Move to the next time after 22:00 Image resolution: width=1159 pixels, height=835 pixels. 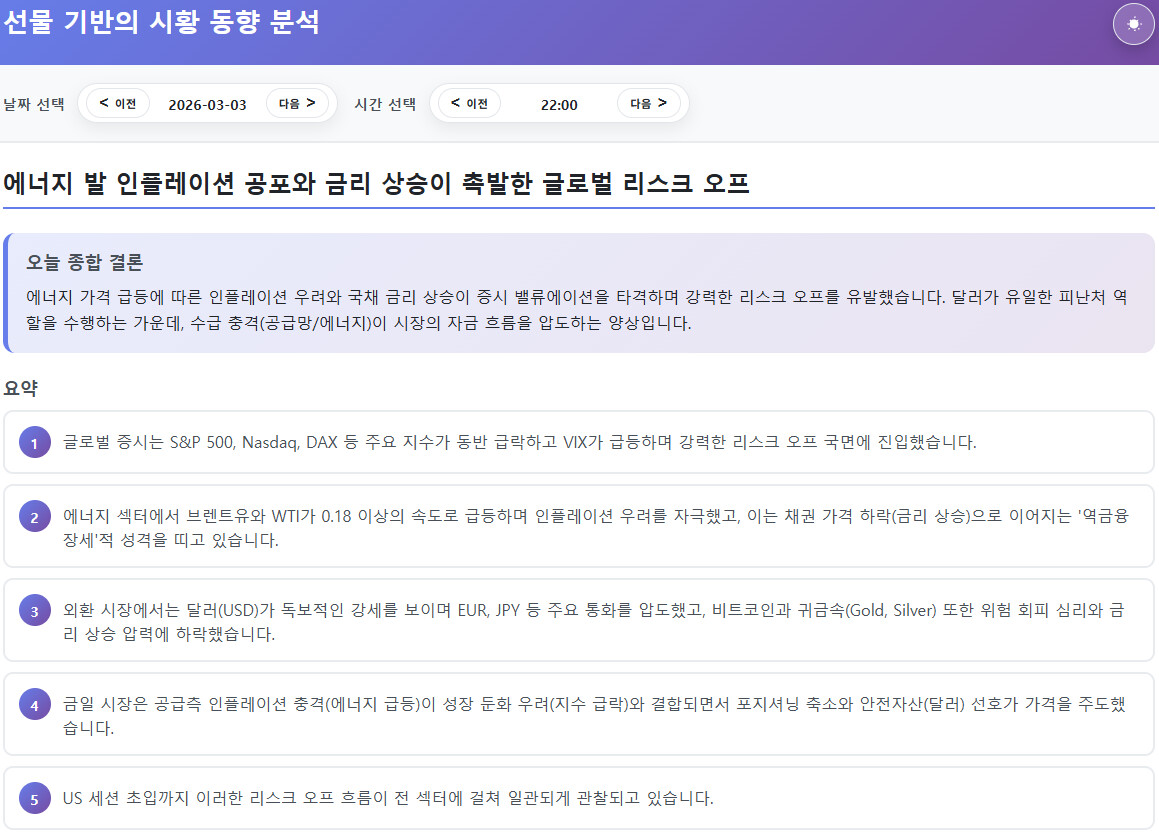click(648, 103)
